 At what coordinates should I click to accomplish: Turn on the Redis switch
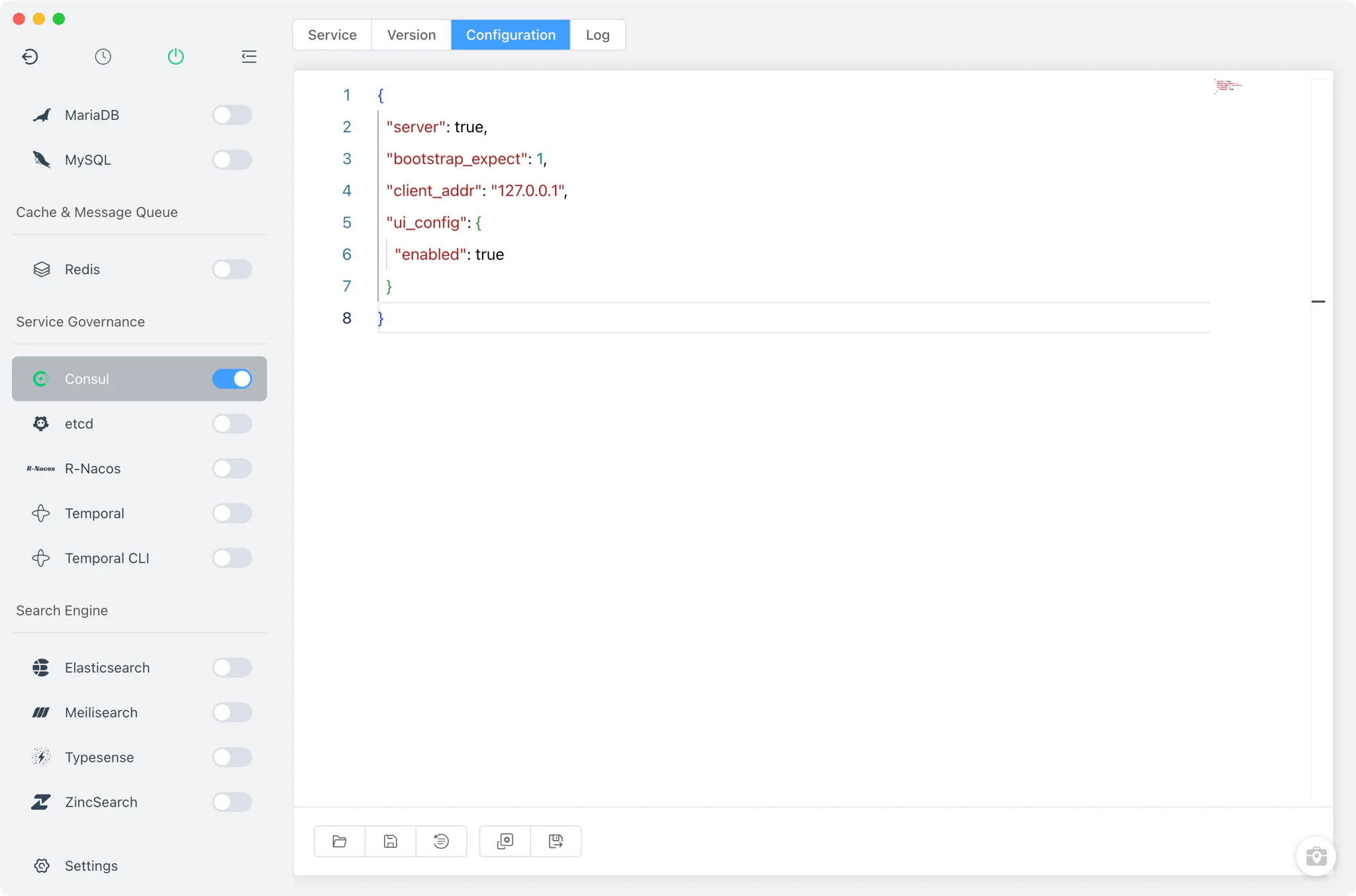[x=232, y=269]
